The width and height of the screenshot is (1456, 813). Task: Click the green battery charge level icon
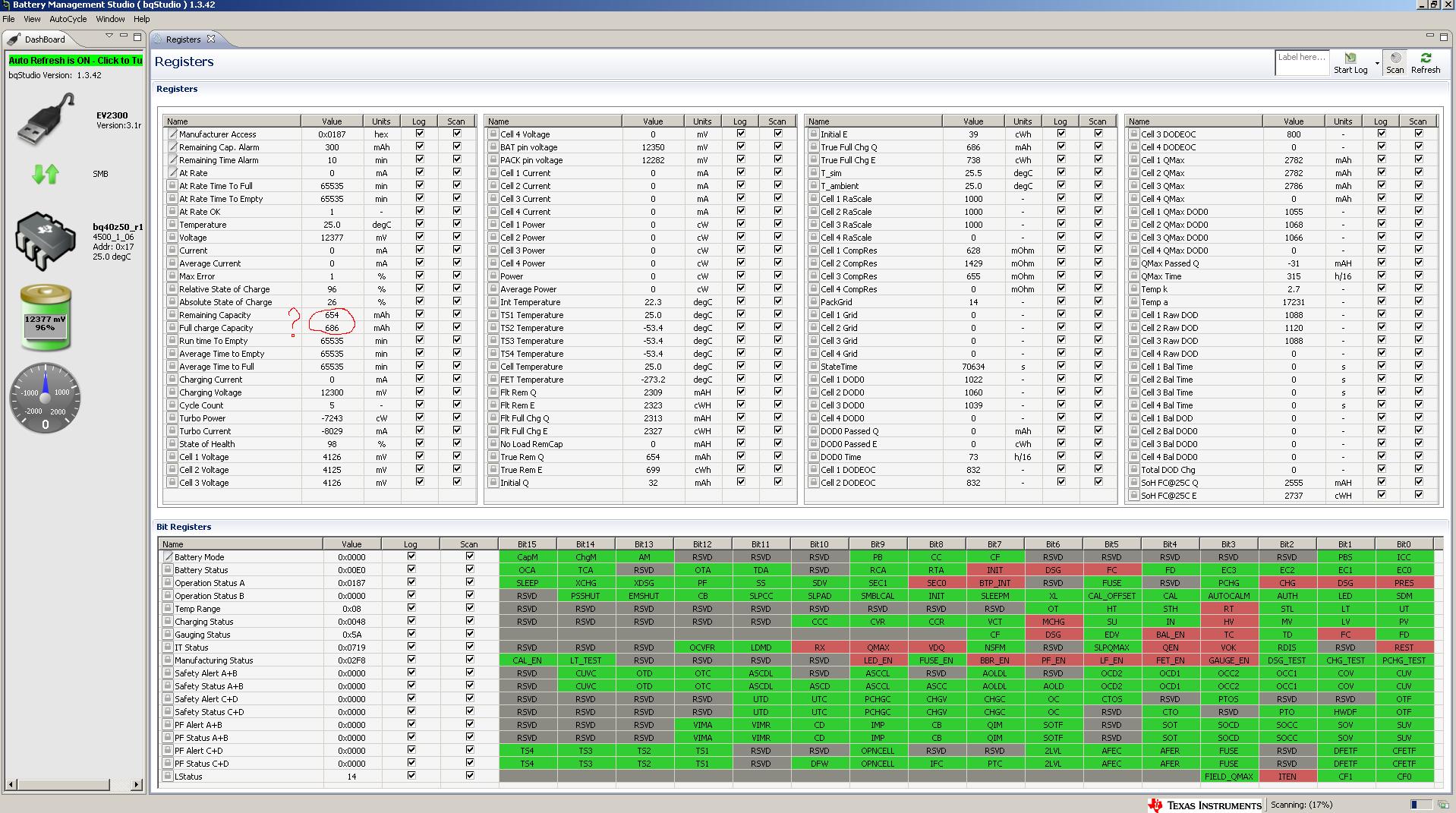[46, 319]
